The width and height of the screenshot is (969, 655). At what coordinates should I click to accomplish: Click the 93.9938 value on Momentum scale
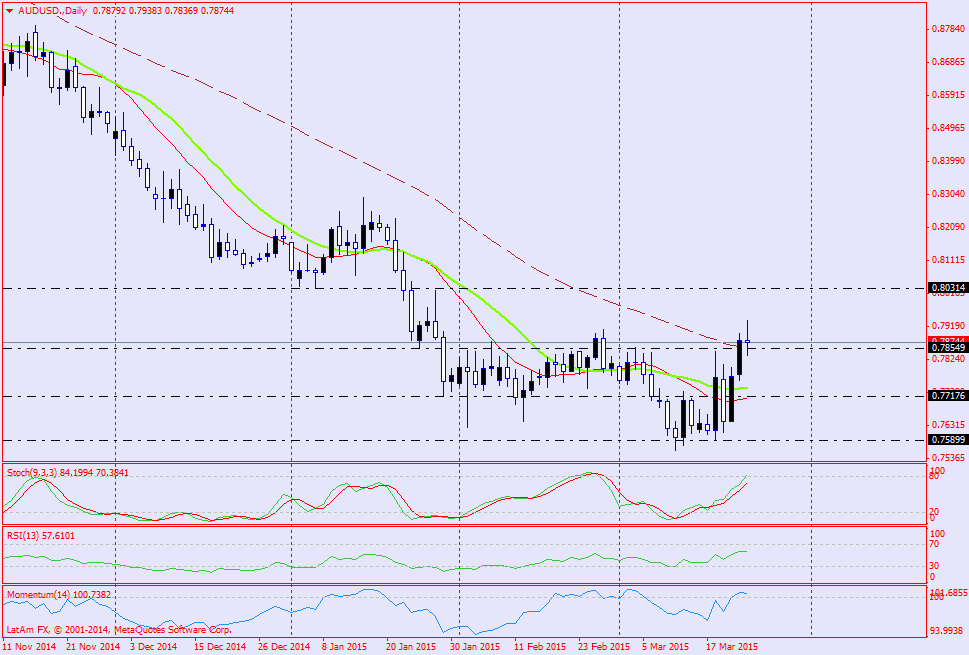(x=946, y=631)
